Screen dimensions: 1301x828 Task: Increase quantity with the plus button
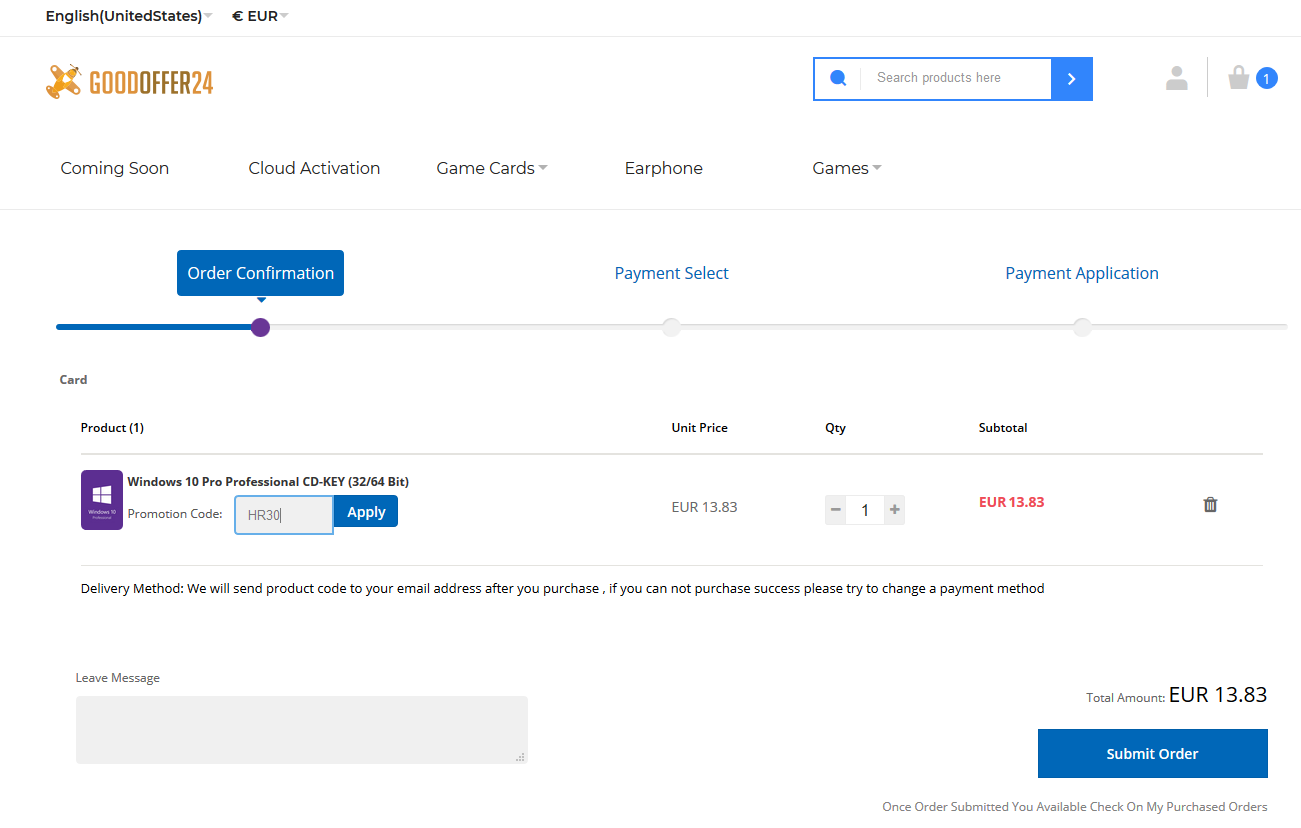(894, 510)
